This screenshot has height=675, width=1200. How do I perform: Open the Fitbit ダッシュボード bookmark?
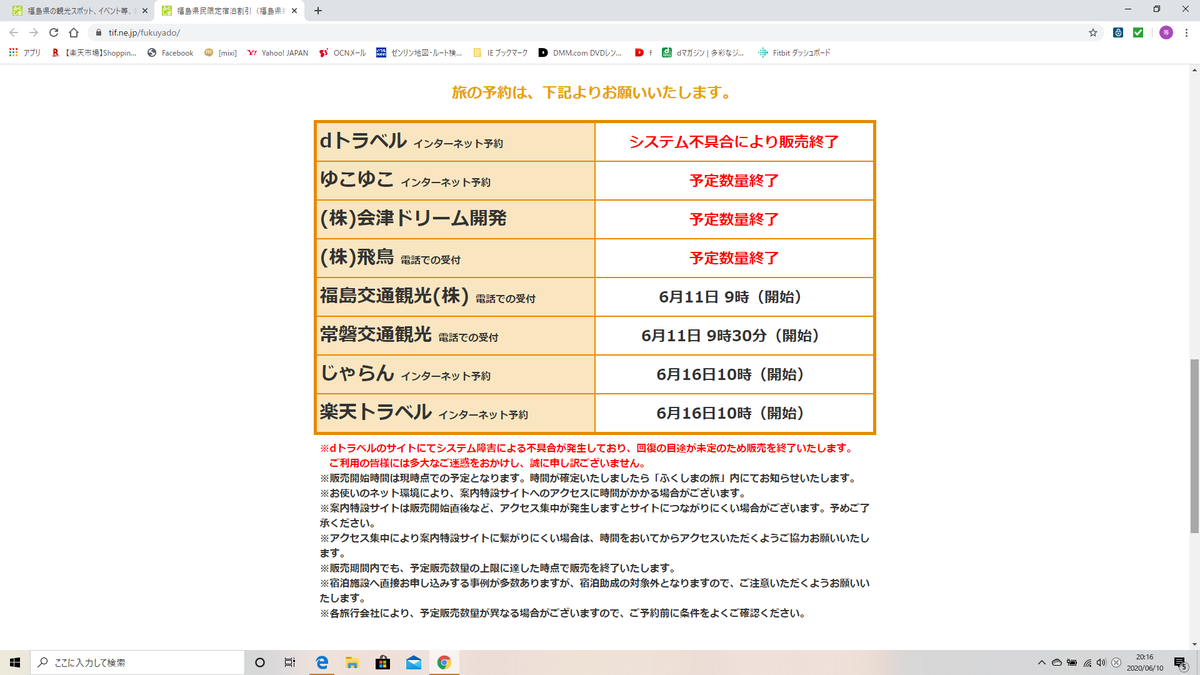click(x=795, y=53)
